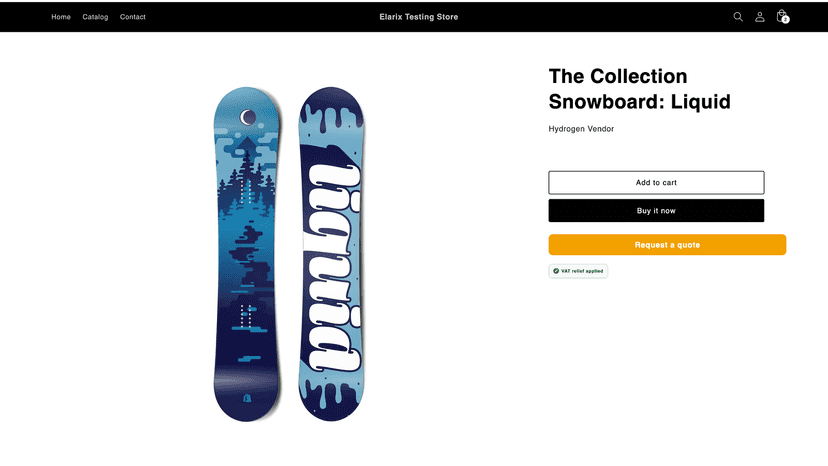Open the Catalog menu item
Viewport: 828px width, 466px height.
(x=95, y=17)
